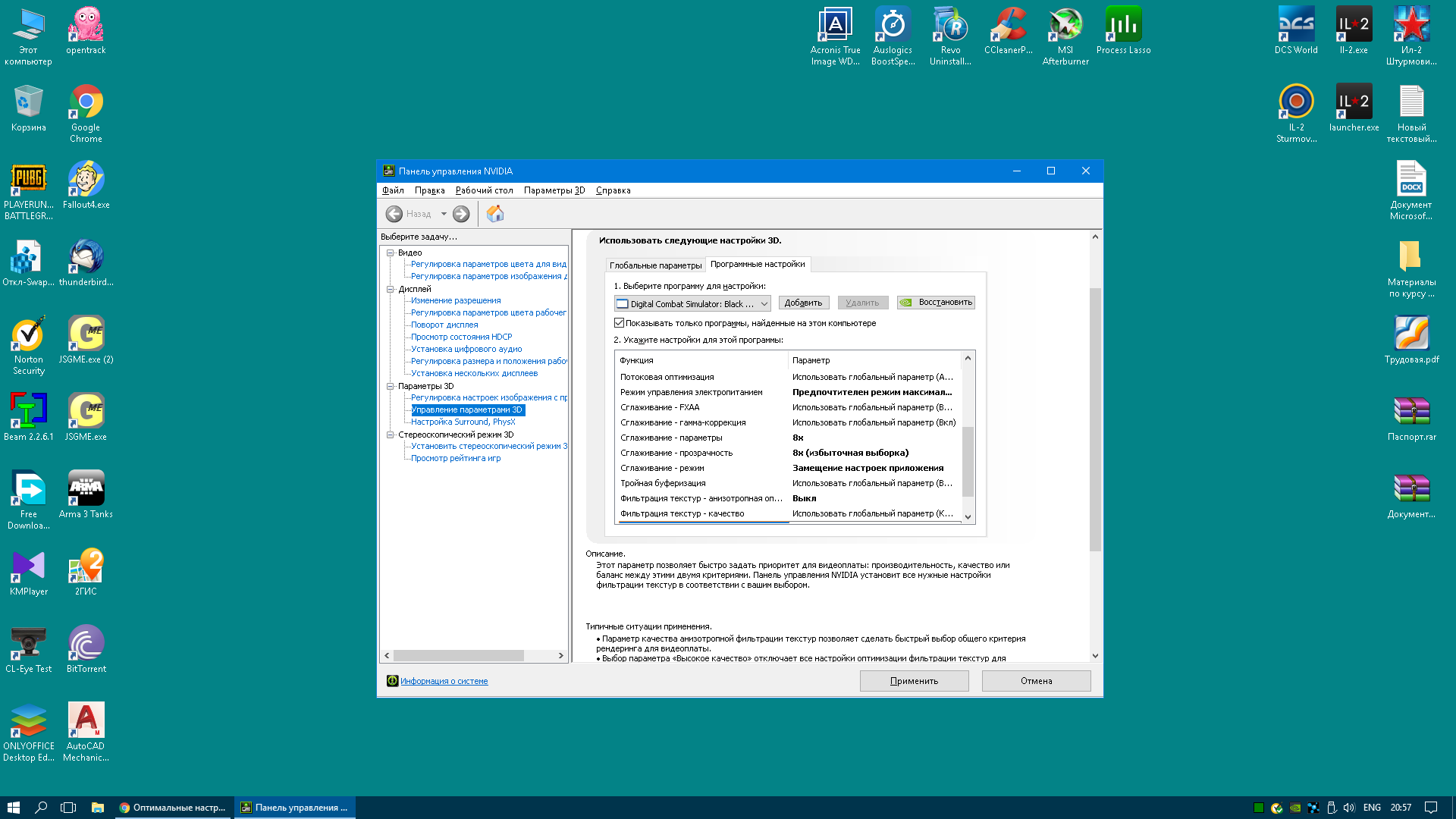Click the Google Chrome desktop icon
The height and width of the screenshot is (819, 1456).
pos(86,113)
